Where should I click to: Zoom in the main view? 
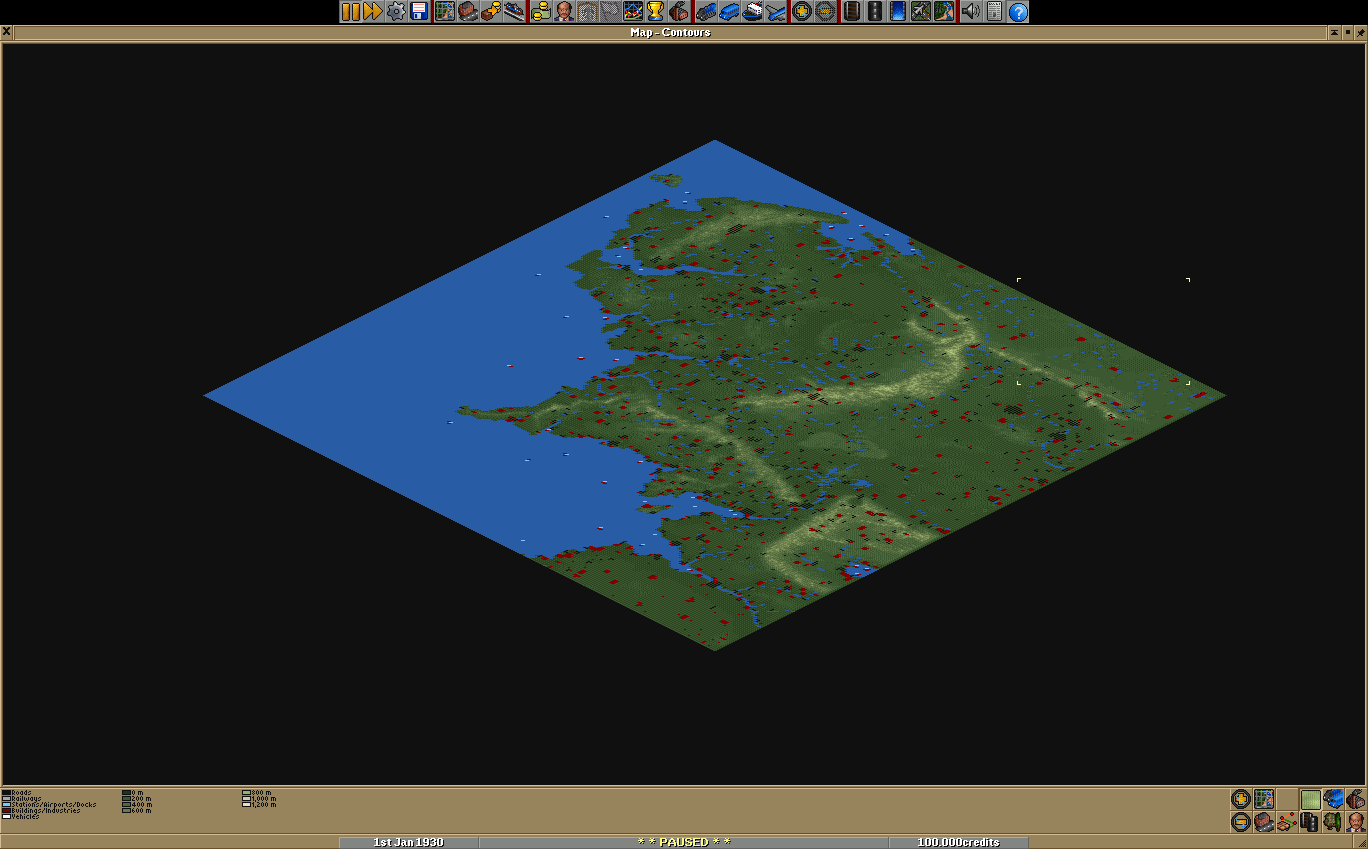point(801,12)
